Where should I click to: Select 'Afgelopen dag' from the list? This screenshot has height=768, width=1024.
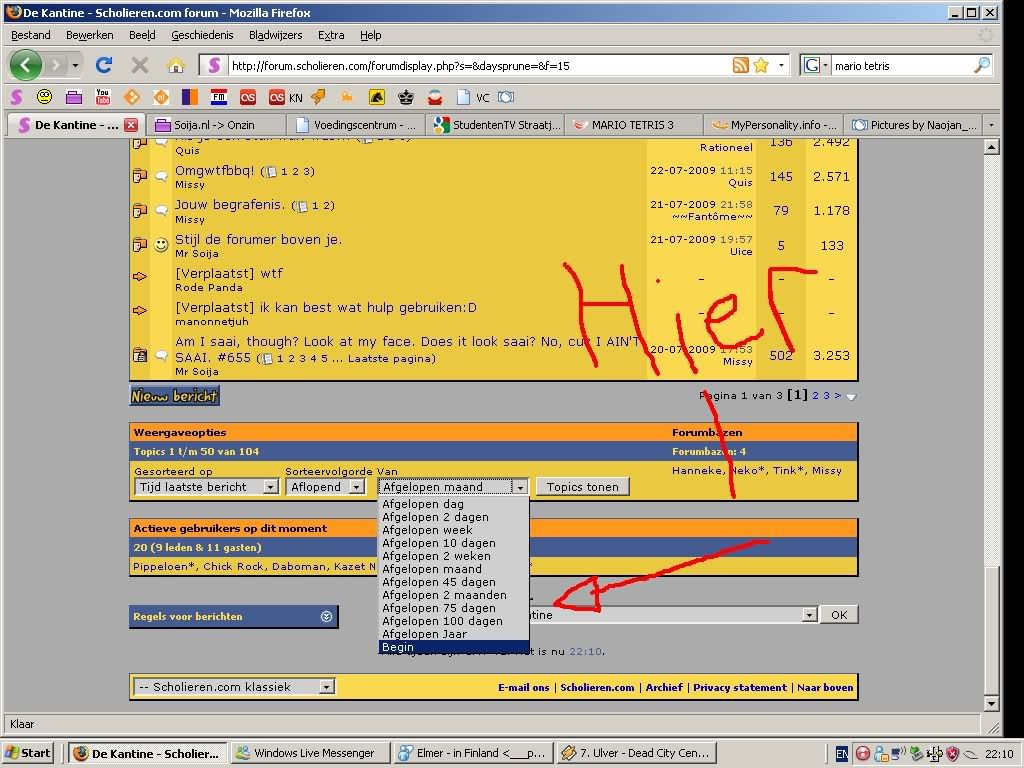453,504
